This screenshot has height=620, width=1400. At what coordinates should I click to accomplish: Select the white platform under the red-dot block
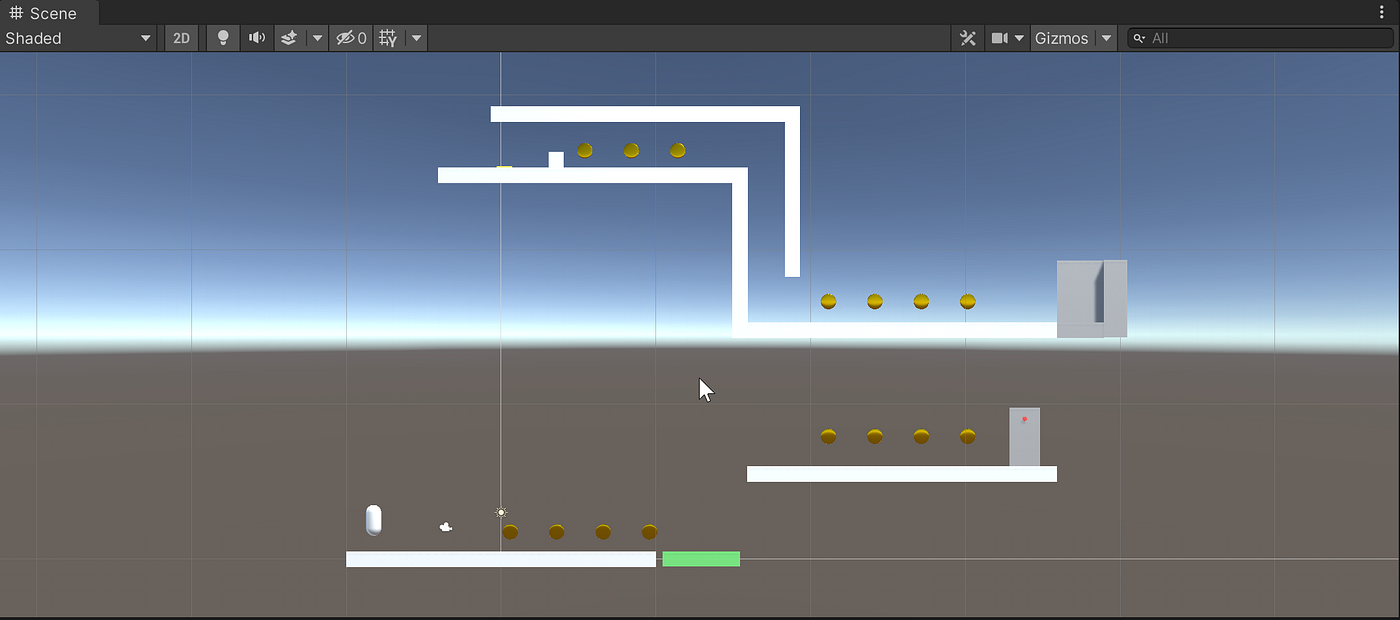[902, 474]
